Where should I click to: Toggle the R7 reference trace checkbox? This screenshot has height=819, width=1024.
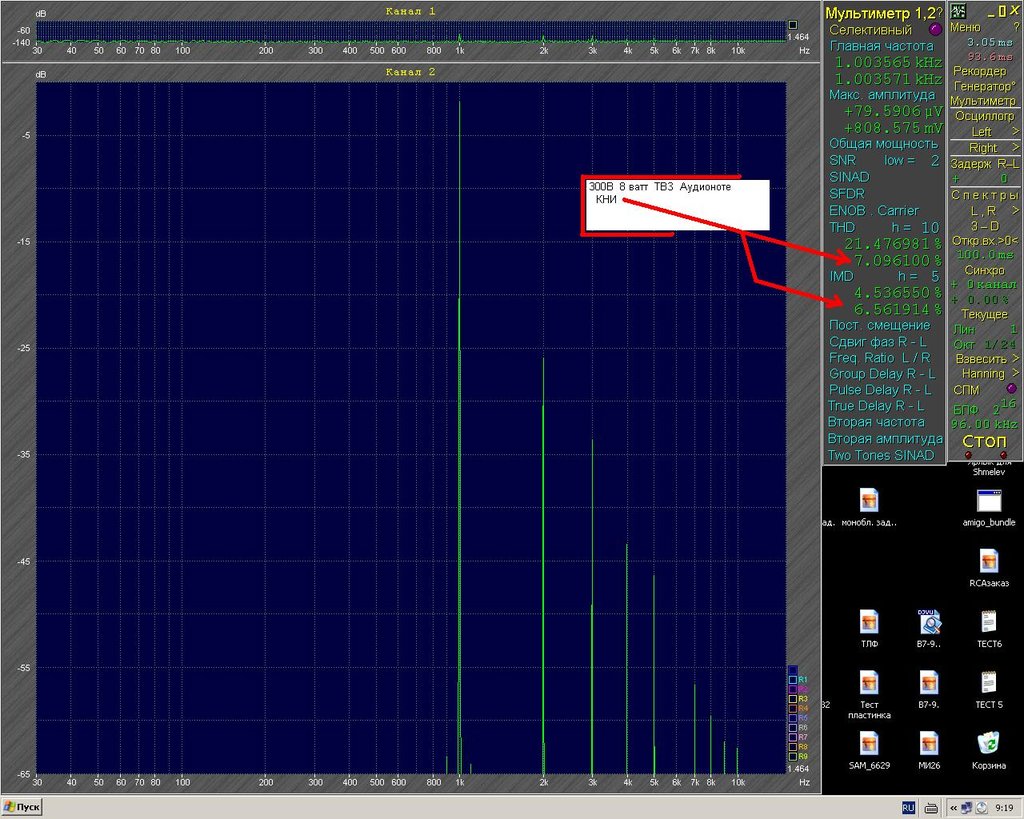[793, 737]
